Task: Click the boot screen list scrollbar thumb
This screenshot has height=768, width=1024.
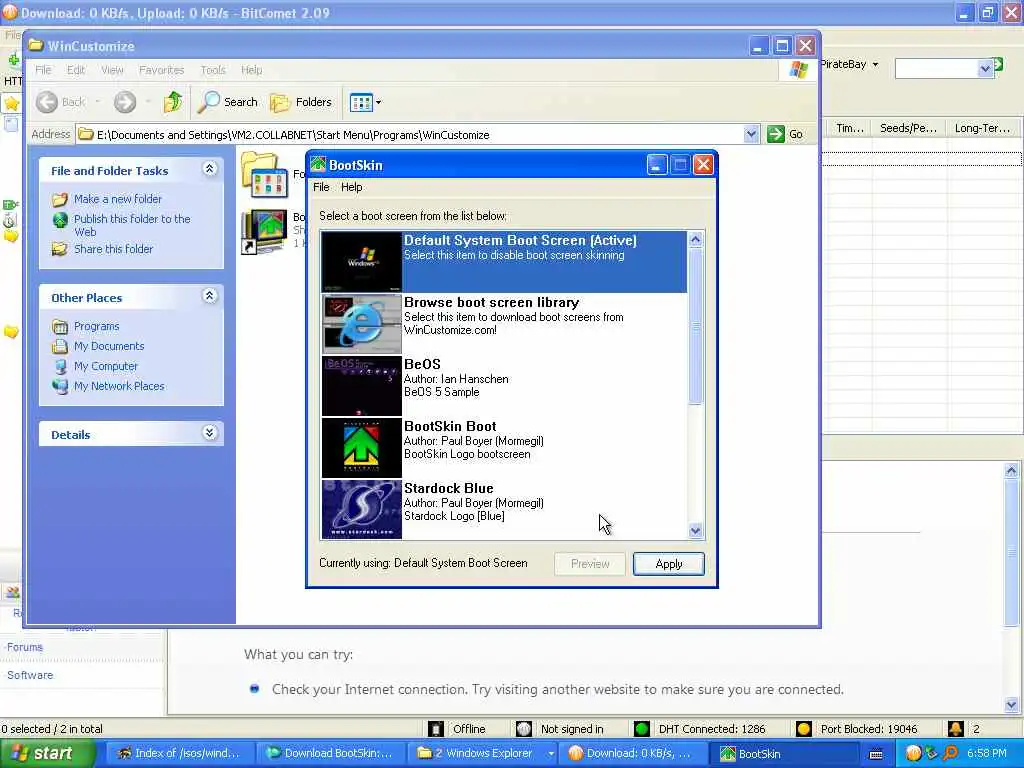Action: click(696, 326)
